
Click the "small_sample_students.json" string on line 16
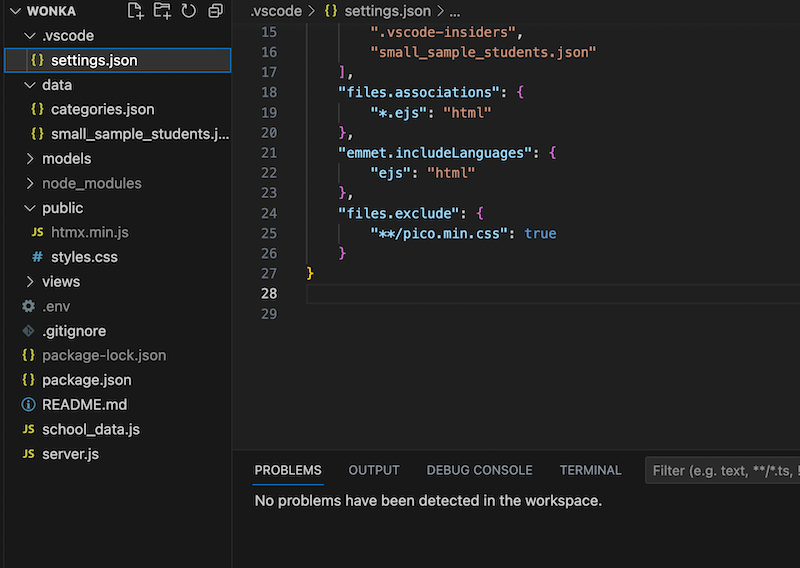[x=483, y=52]
